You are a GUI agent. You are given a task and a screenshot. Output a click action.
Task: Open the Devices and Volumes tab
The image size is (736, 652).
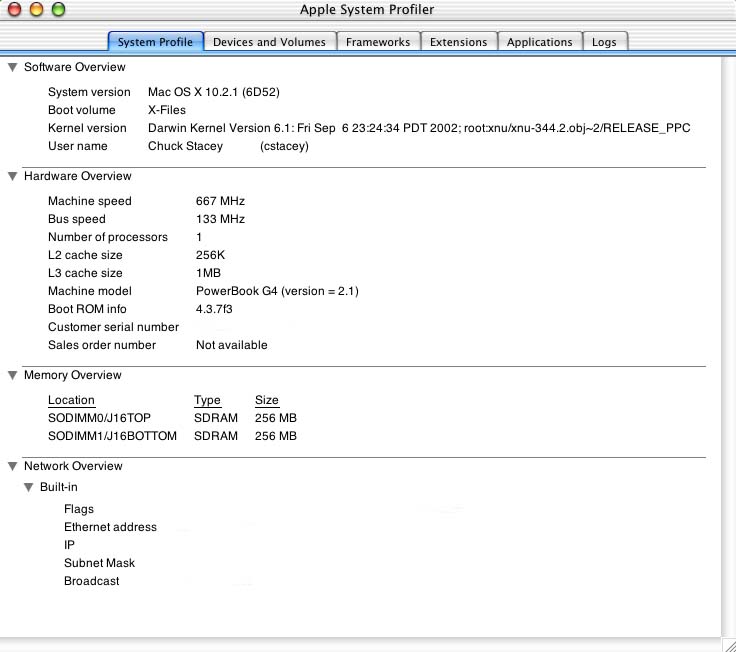(269, 42)
